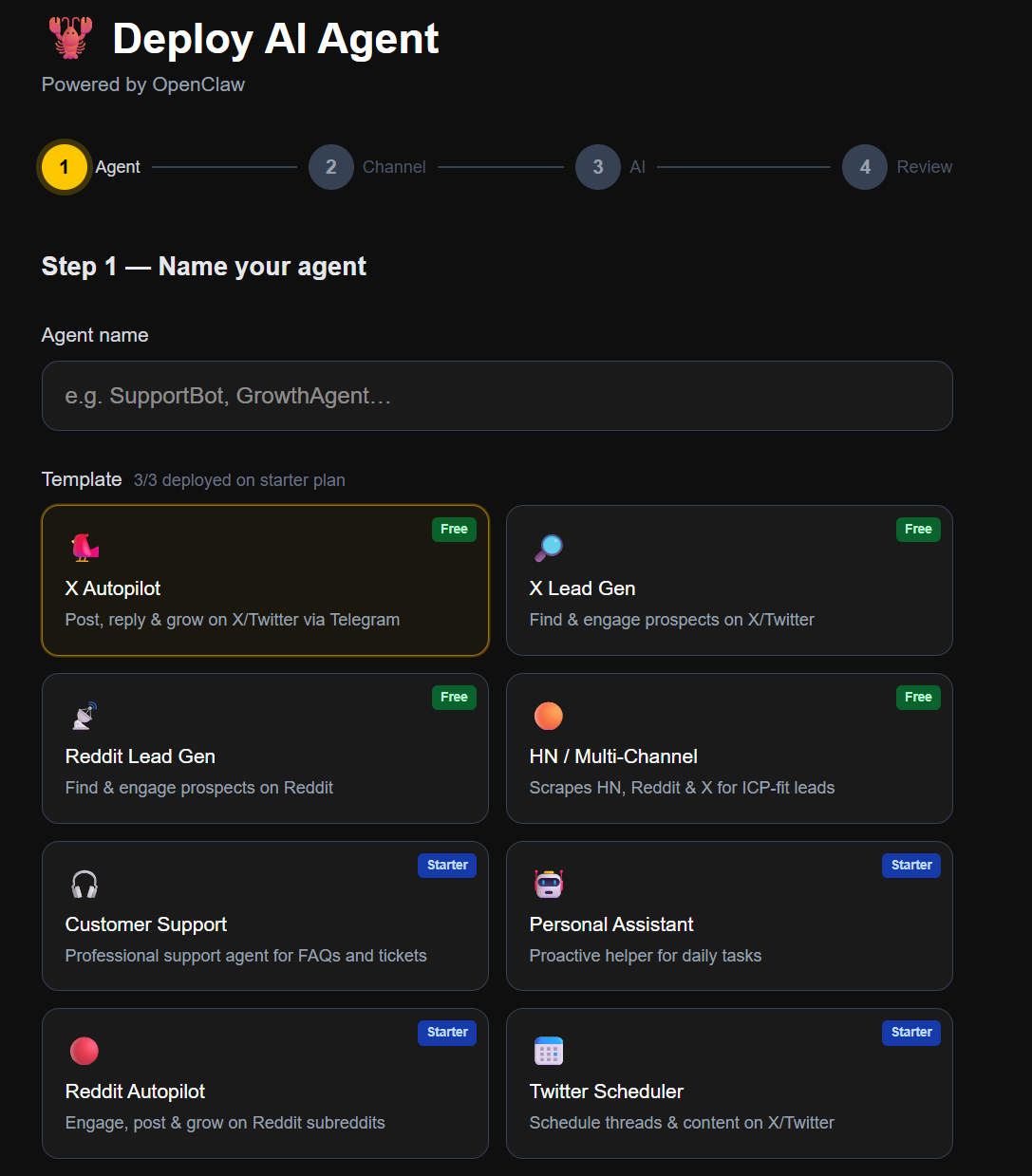The width and height of the screenshot is (1032, 1176).
Task: Go to step 2 Channel
Action: [x=331, y=167]
